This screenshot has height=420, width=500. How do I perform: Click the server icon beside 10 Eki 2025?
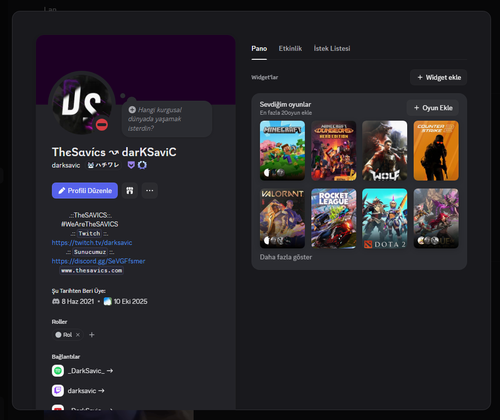click(107, 301)
